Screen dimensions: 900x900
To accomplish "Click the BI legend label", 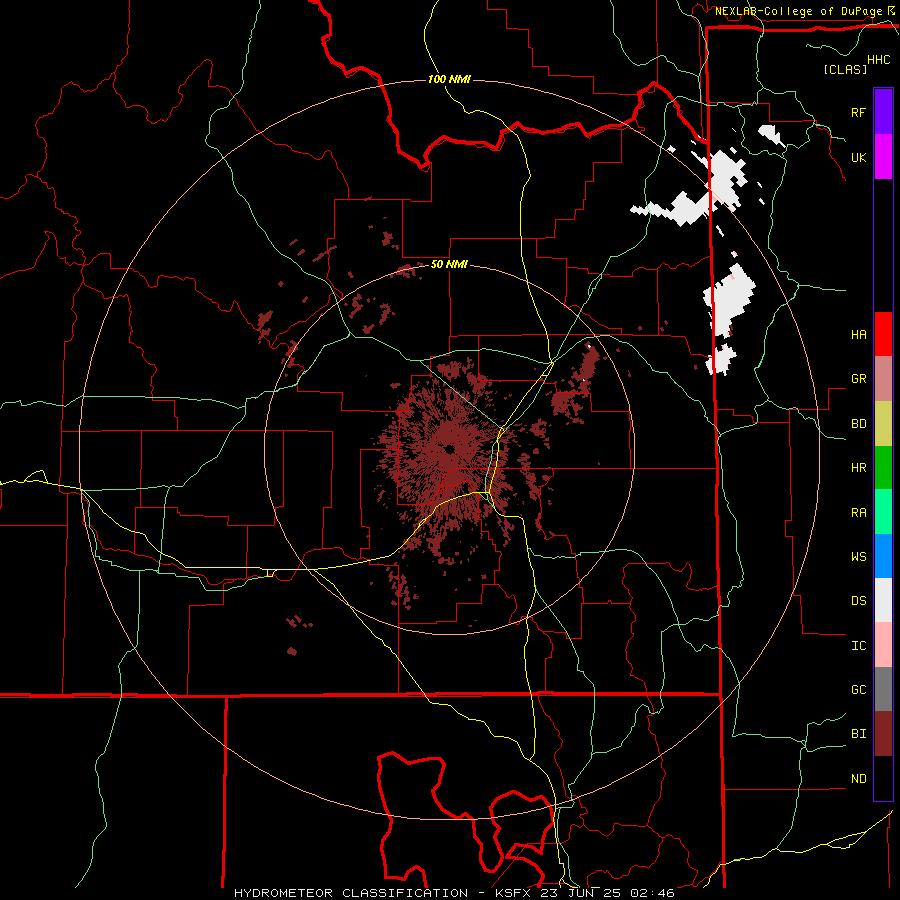I will coord(858,734).
